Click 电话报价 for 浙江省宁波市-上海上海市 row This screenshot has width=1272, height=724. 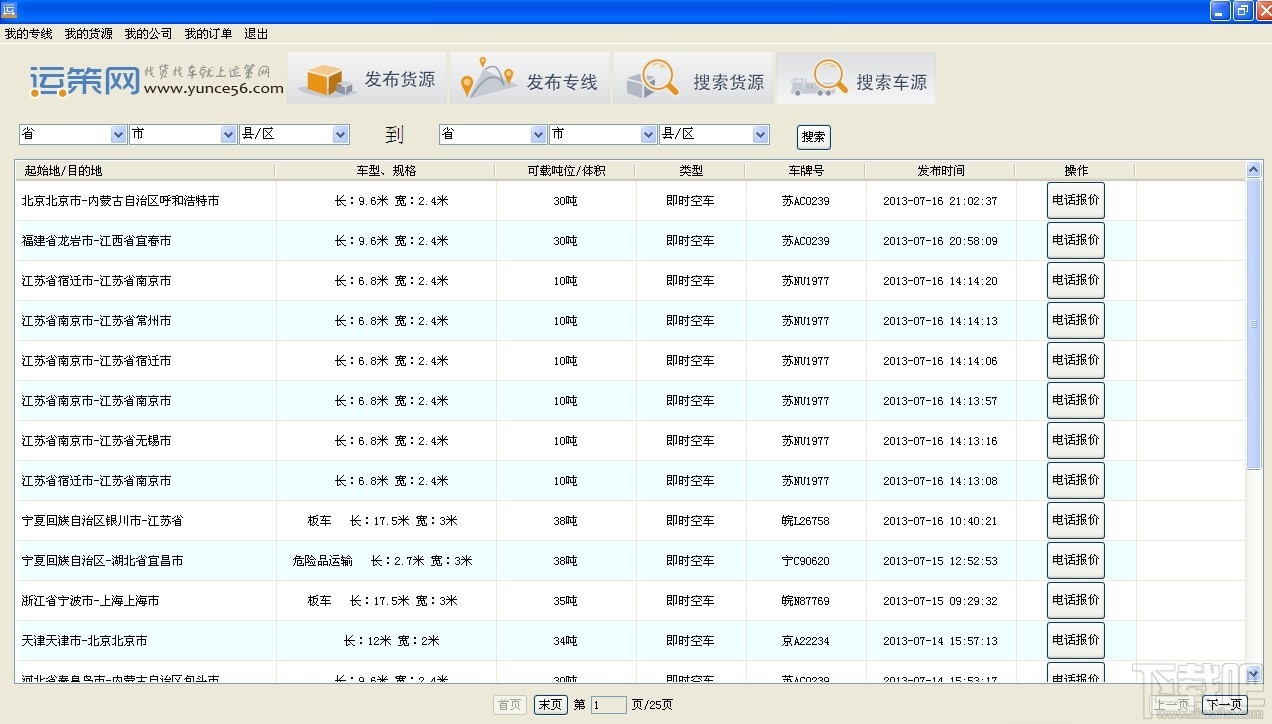coord(1076,600)
